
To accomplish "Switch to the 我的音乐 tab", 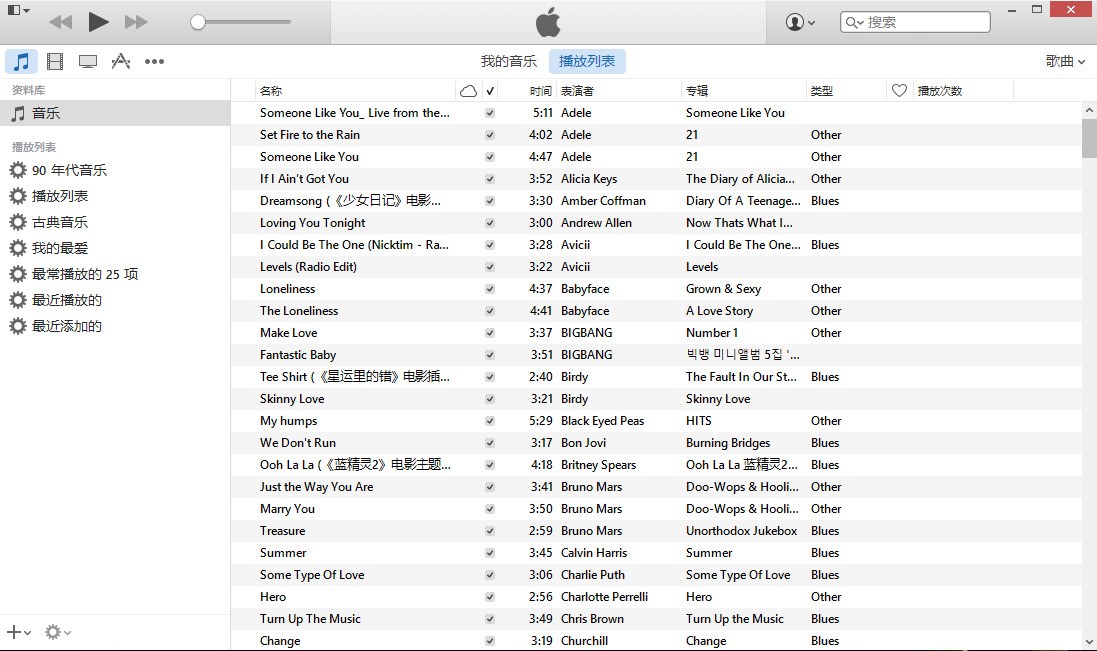I will (x=508, y=62).
